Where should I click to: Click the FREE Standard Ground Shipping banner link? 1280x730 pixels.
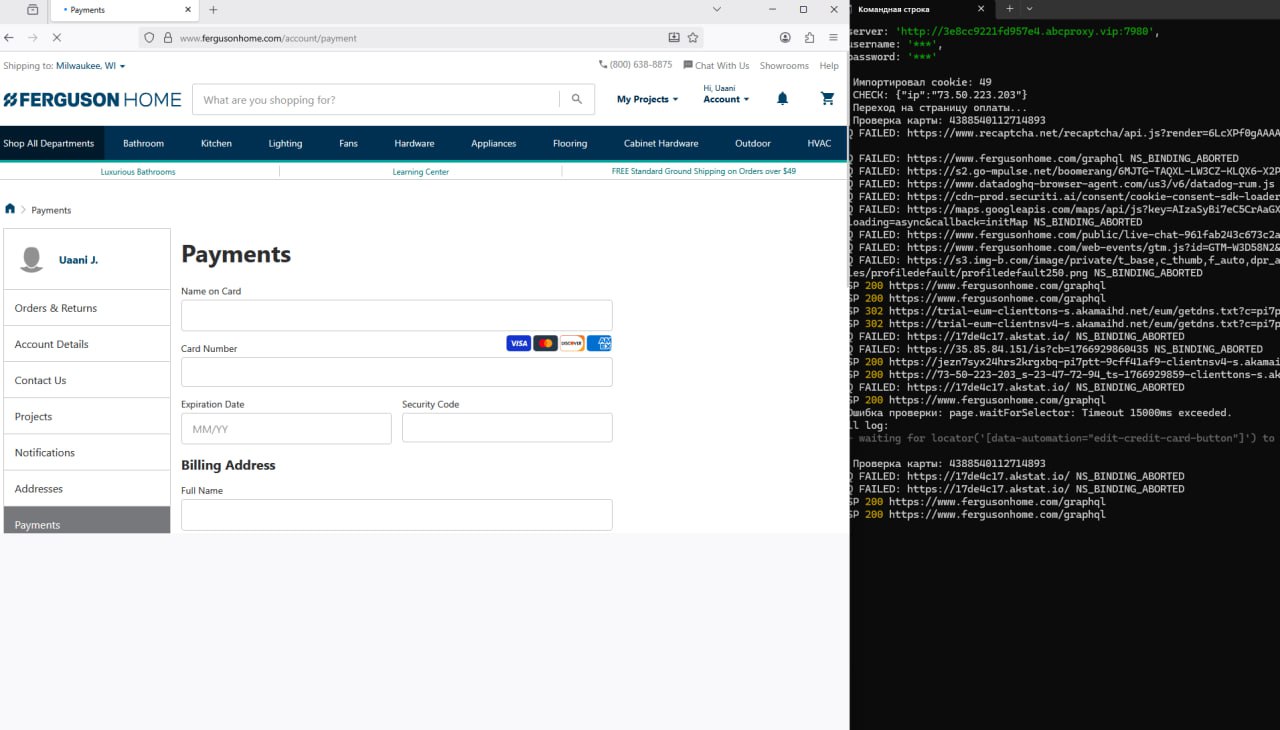(704, 171)
